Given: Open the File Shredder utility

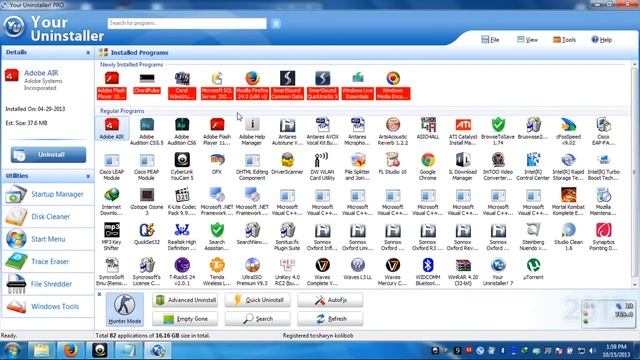Looking at the screenshot, I should (48, 284).
